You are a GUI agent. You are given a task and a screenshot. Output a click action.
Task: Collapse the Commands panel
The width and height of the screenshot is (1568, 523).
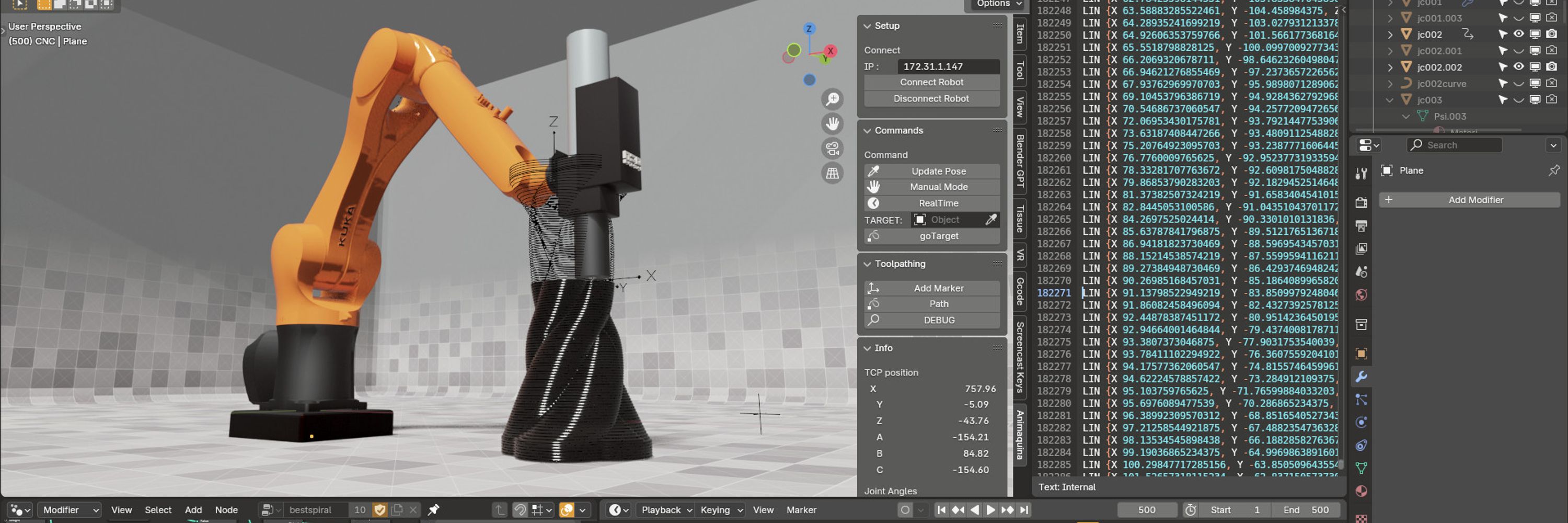pyautogui.click(x=868, y=130)
